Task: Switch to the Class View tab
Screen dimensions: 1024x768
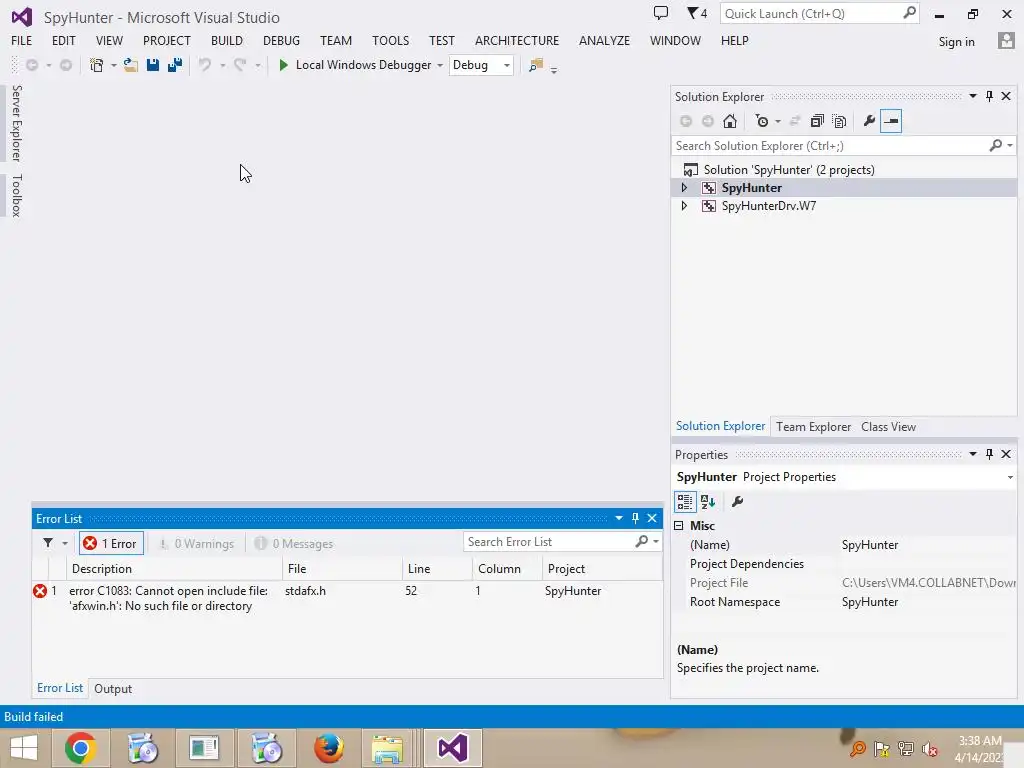Action: (888, 427)
